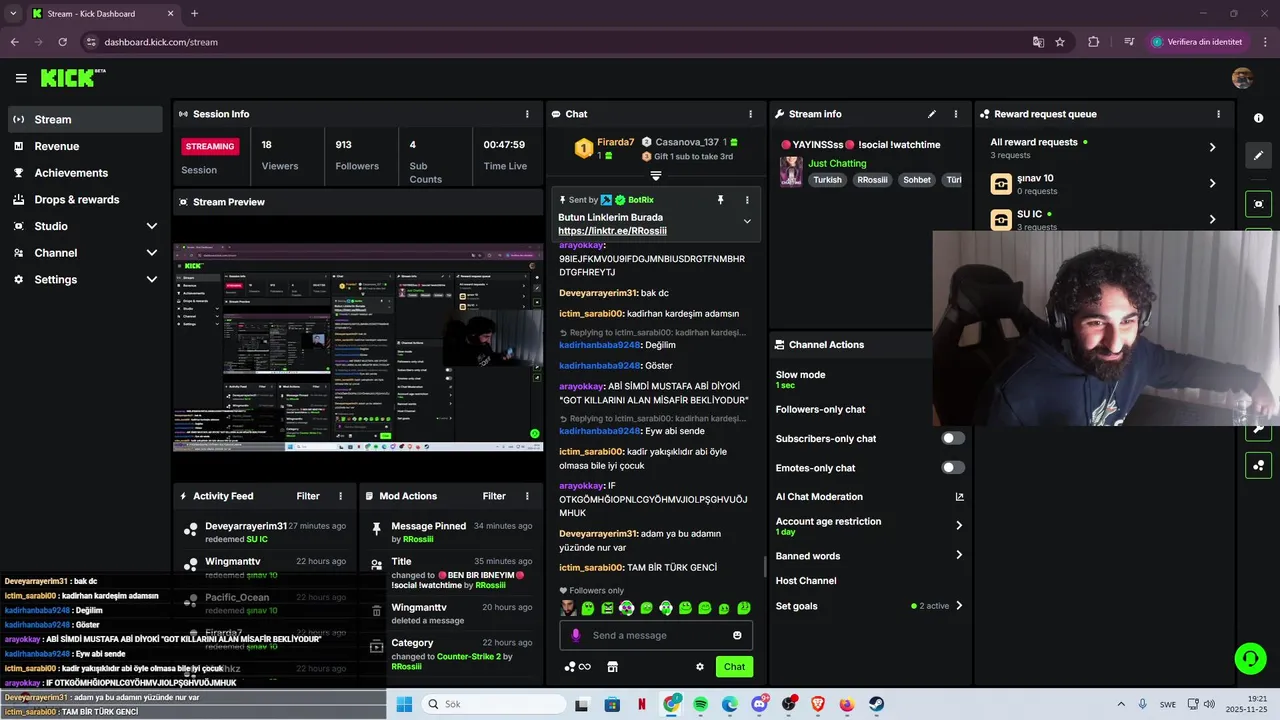
Task: Toggle Subscribers-only chat switch
Action: [x=953, y=438]
